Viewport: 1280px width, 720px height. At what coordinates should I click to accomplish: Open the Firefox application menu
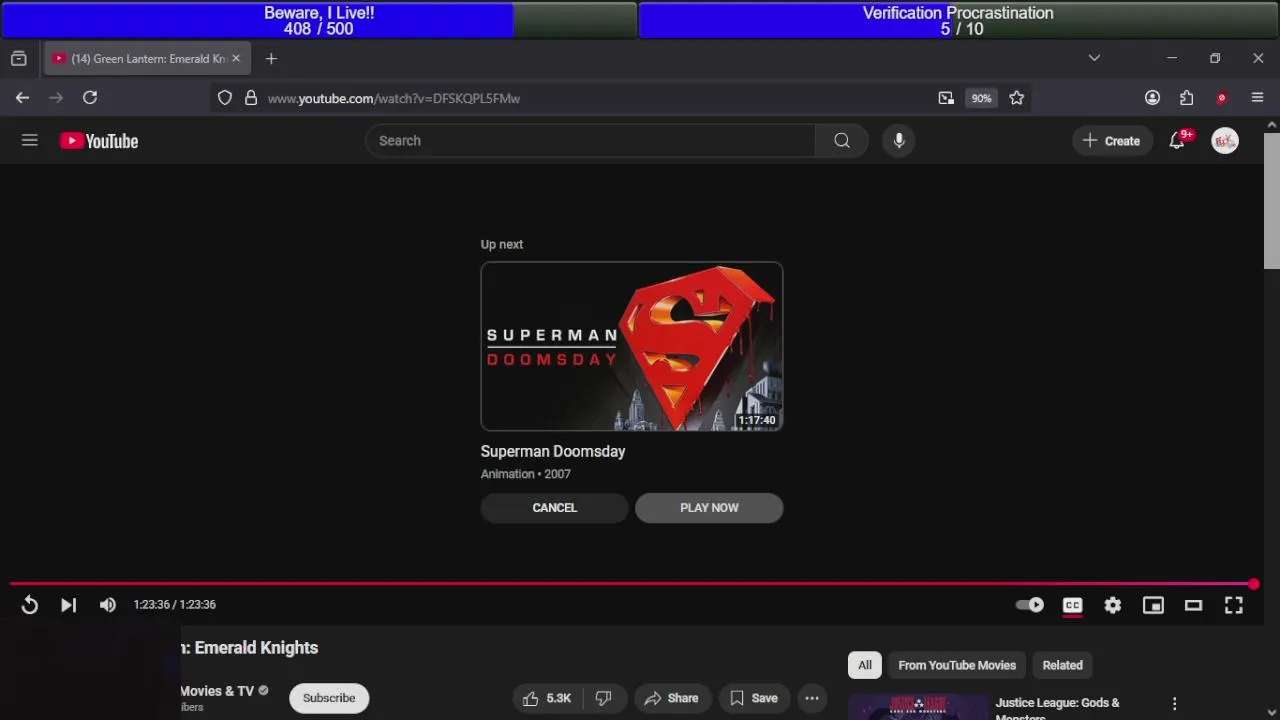click(1258, 98)
